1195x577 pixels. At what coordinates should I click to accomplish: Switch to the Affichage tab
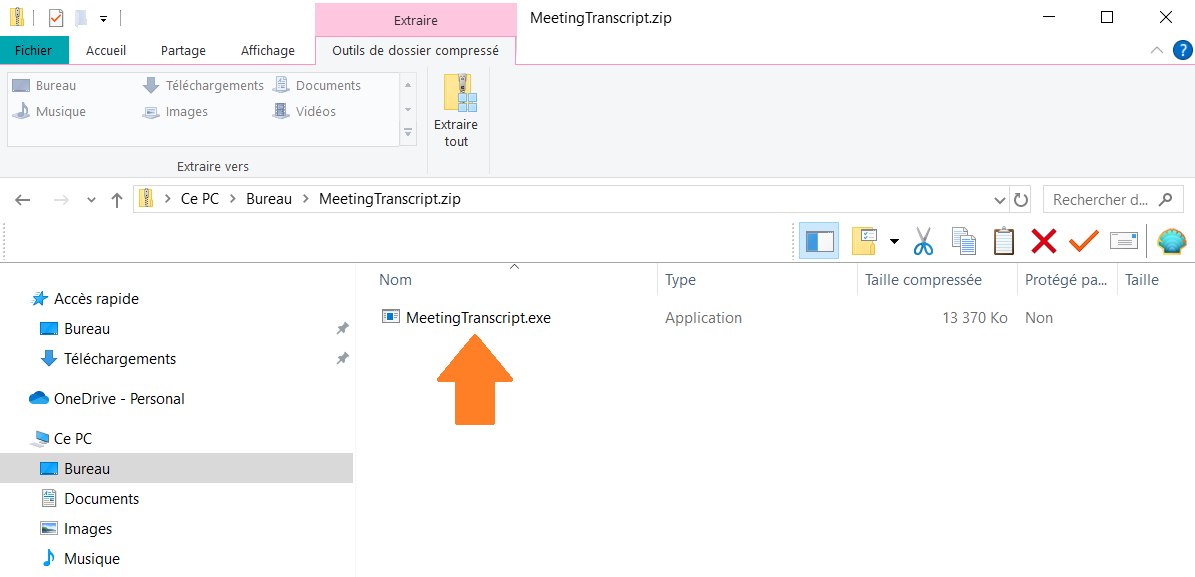tap(268, 50)
